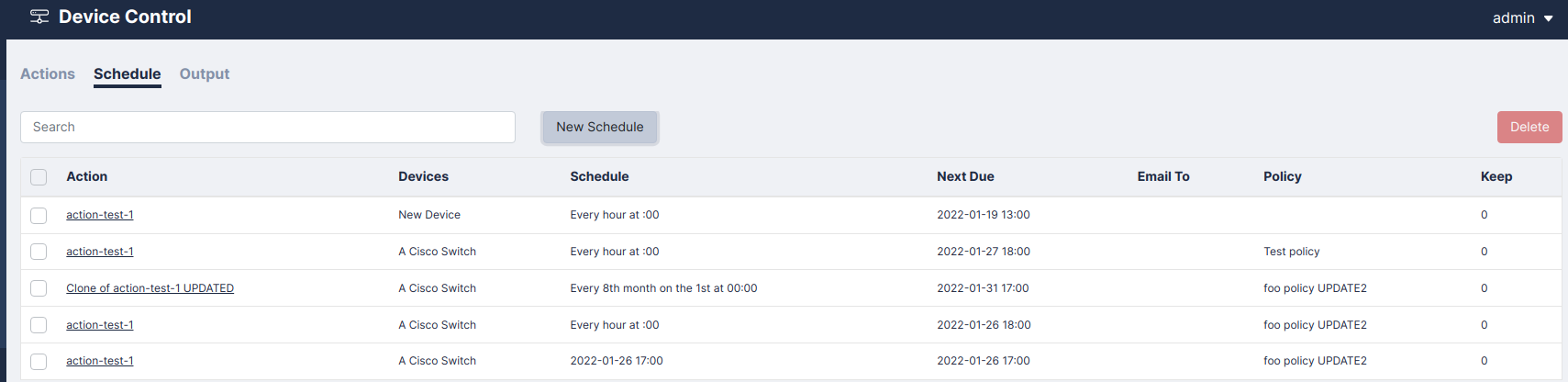1568x382 pixels.
Task: Check the Test policy row checkbox
Action: [39, 252]
